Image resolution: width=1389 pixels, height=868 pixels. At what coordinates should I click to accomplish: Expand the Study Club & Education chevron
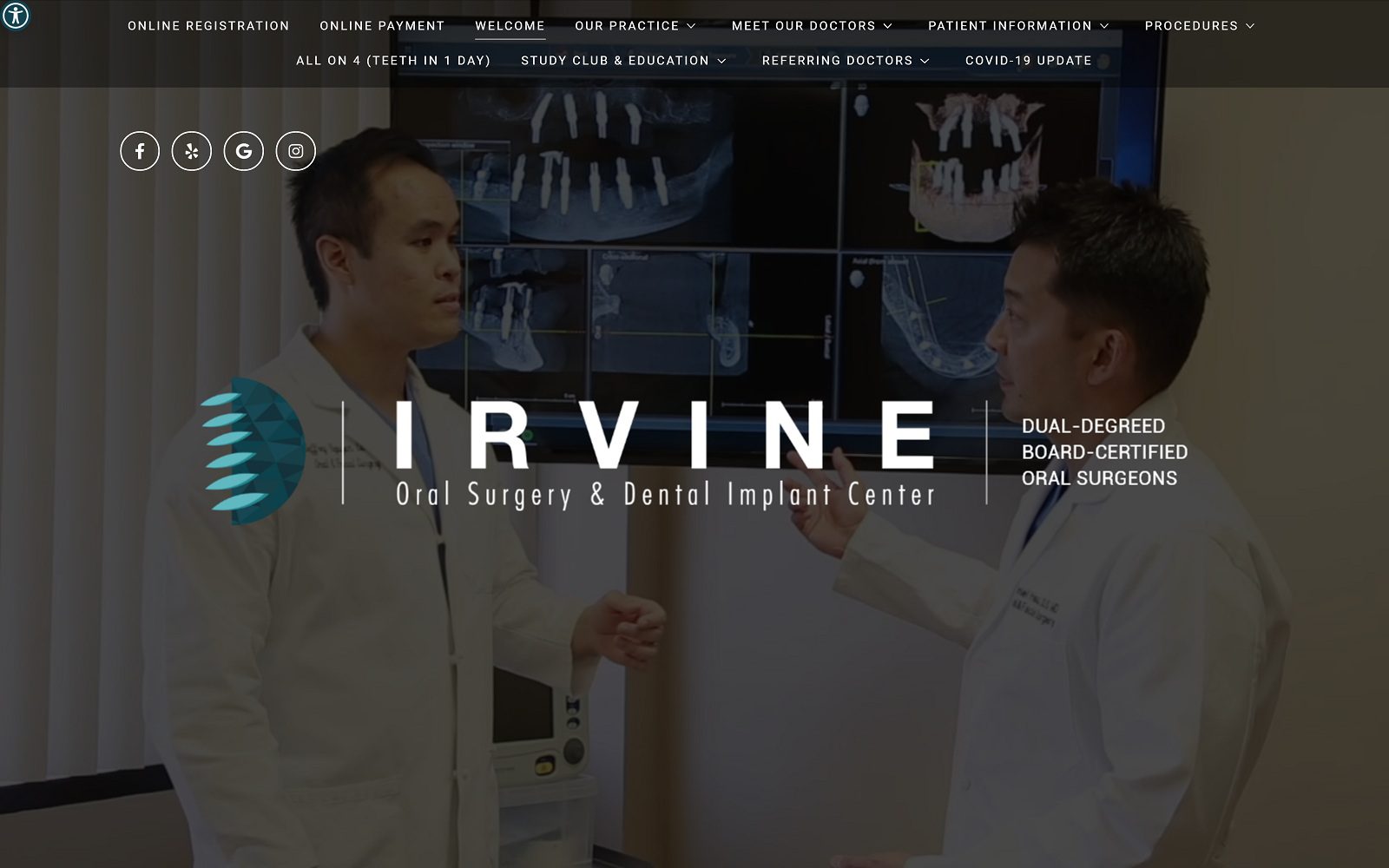click(721, 61)
